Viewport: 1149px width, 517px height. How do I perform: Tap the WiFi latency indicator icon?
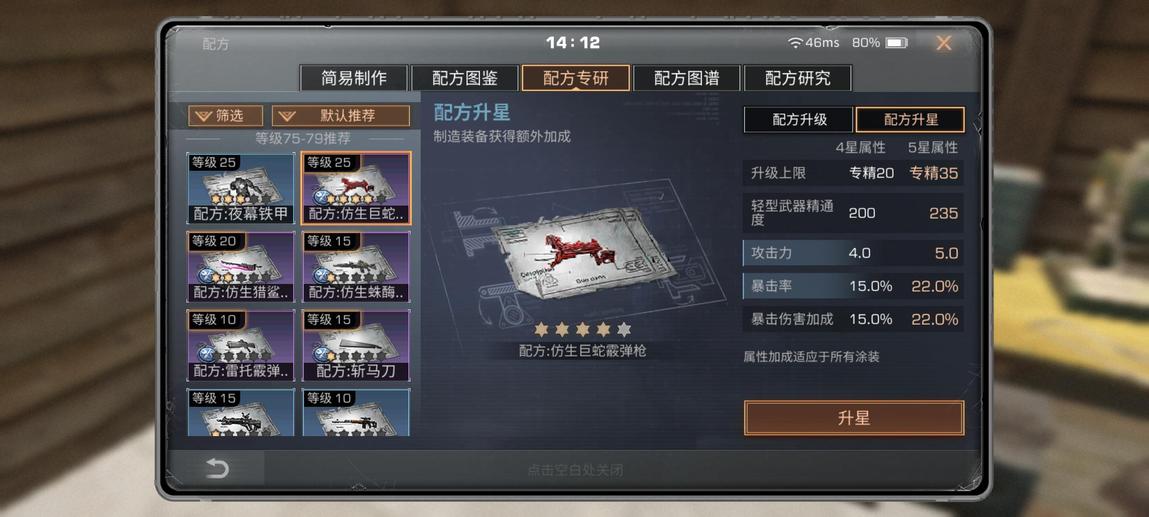pos(795,43)
